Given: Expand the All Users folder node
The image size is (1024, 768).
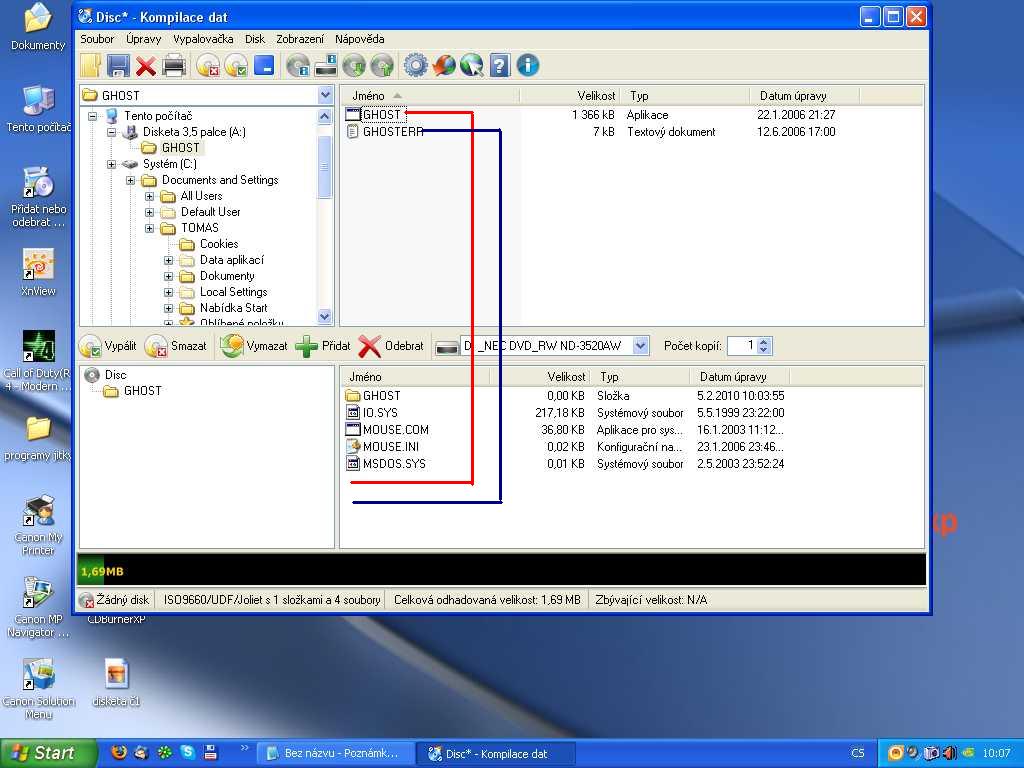Looking at the screenshot, I should [x=150, y=196].
